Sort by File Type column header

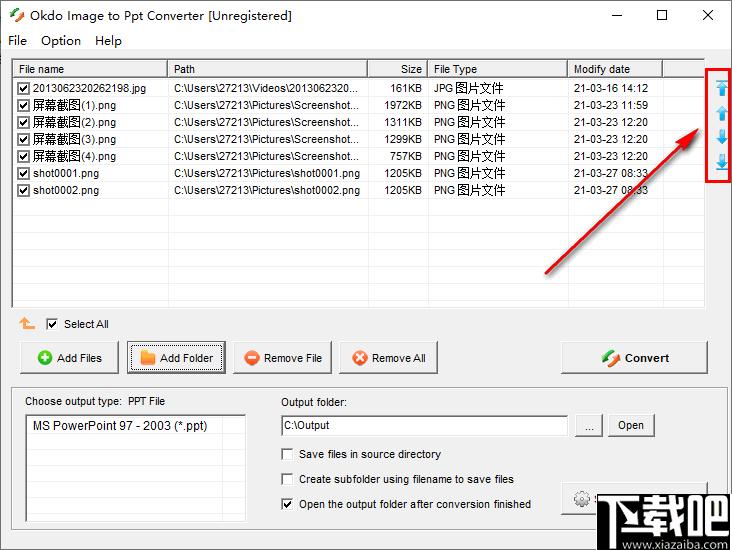(498, 69)
